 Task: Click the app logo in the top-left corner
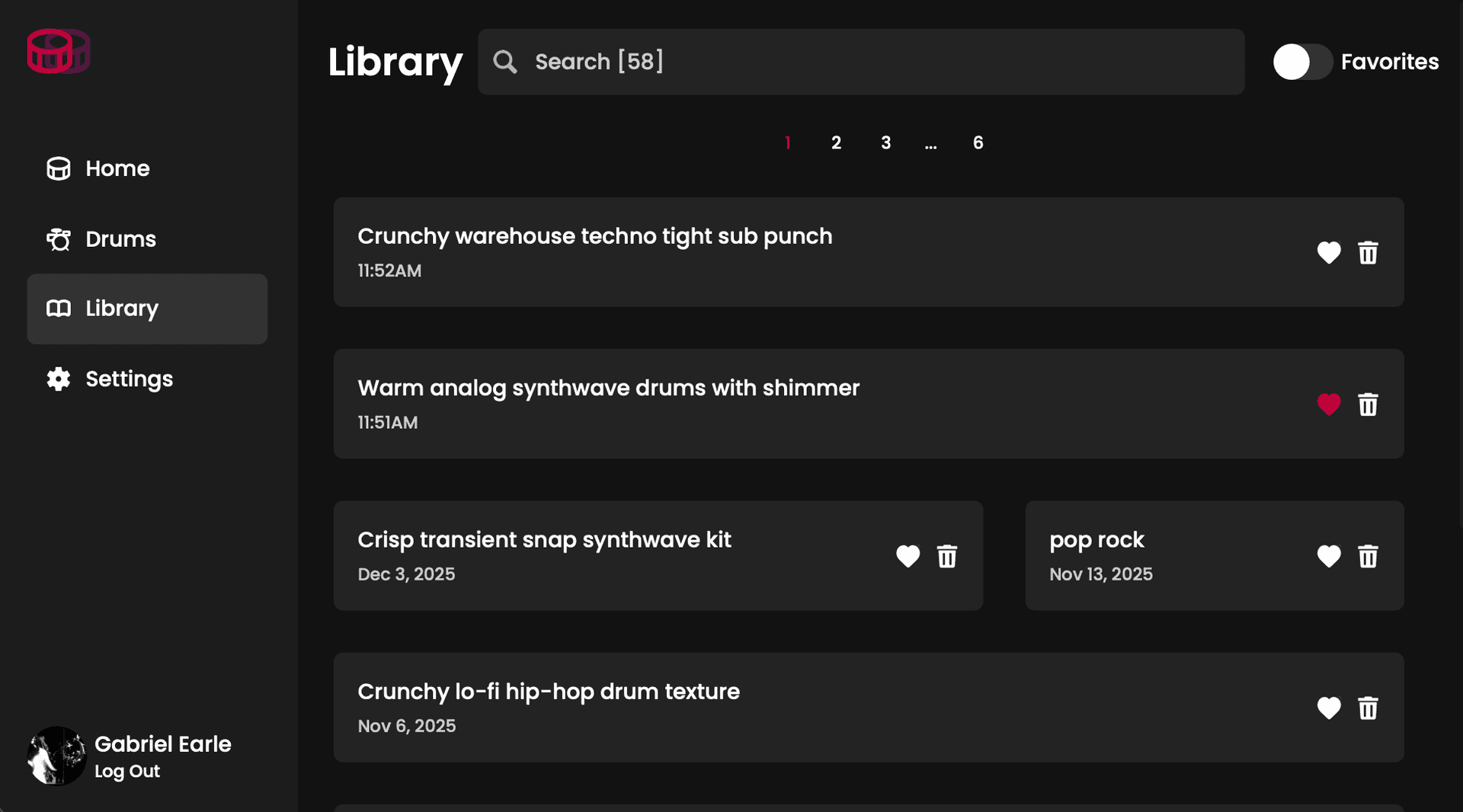click(58, 51)
